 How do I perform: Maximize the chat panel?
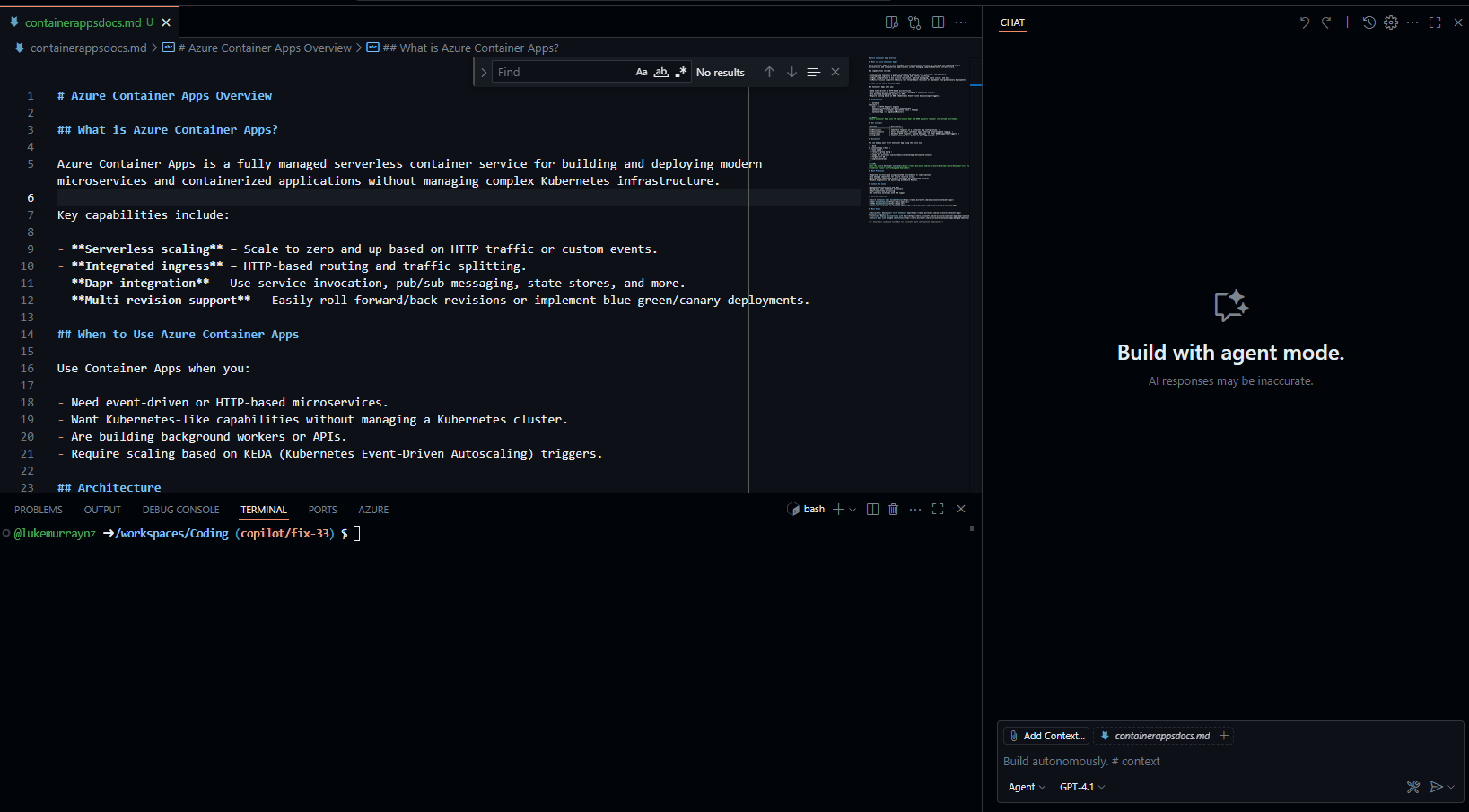tap(1435, 22)
